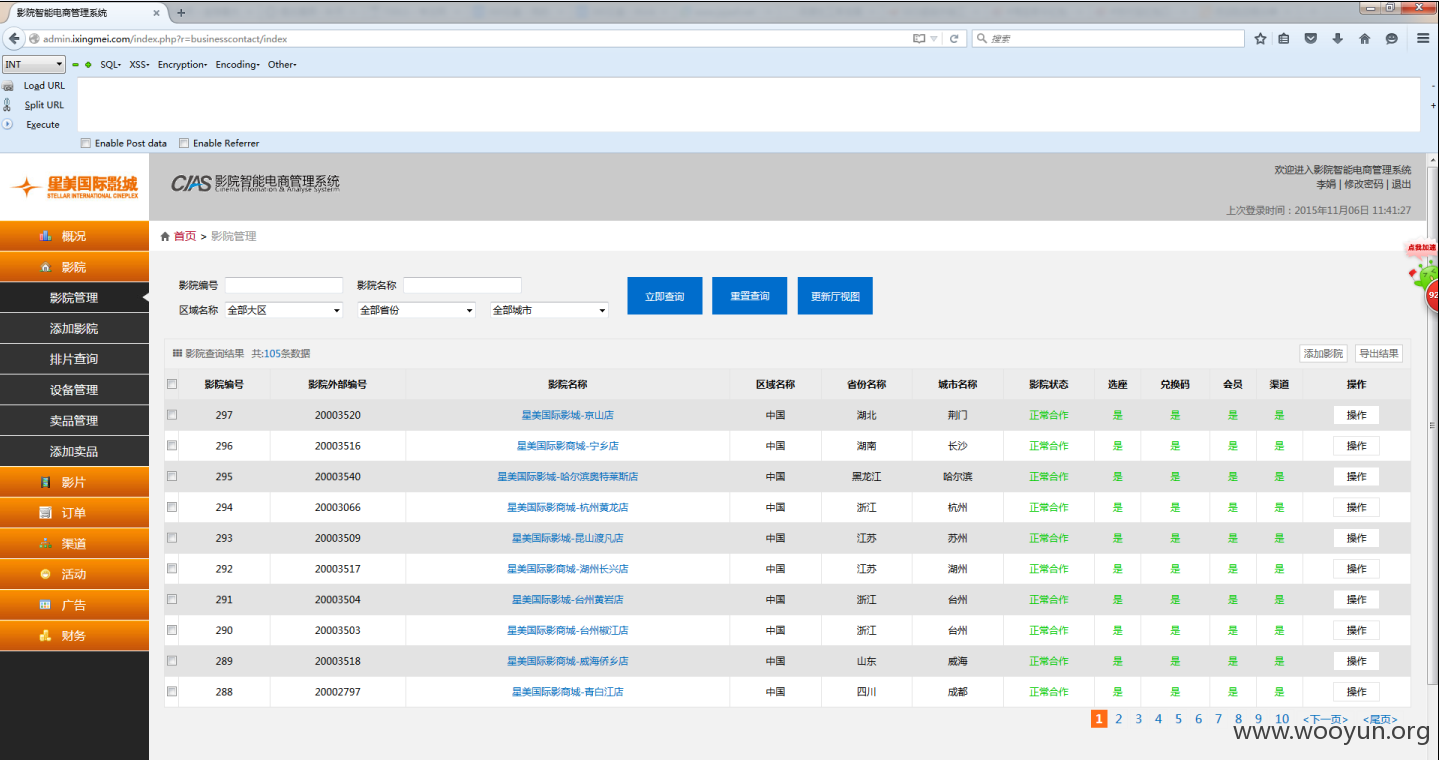Viewport: 1439px width, 760px height.
Task: Check the row checkbox for cinema 292
Action: (x=172, y=569)
